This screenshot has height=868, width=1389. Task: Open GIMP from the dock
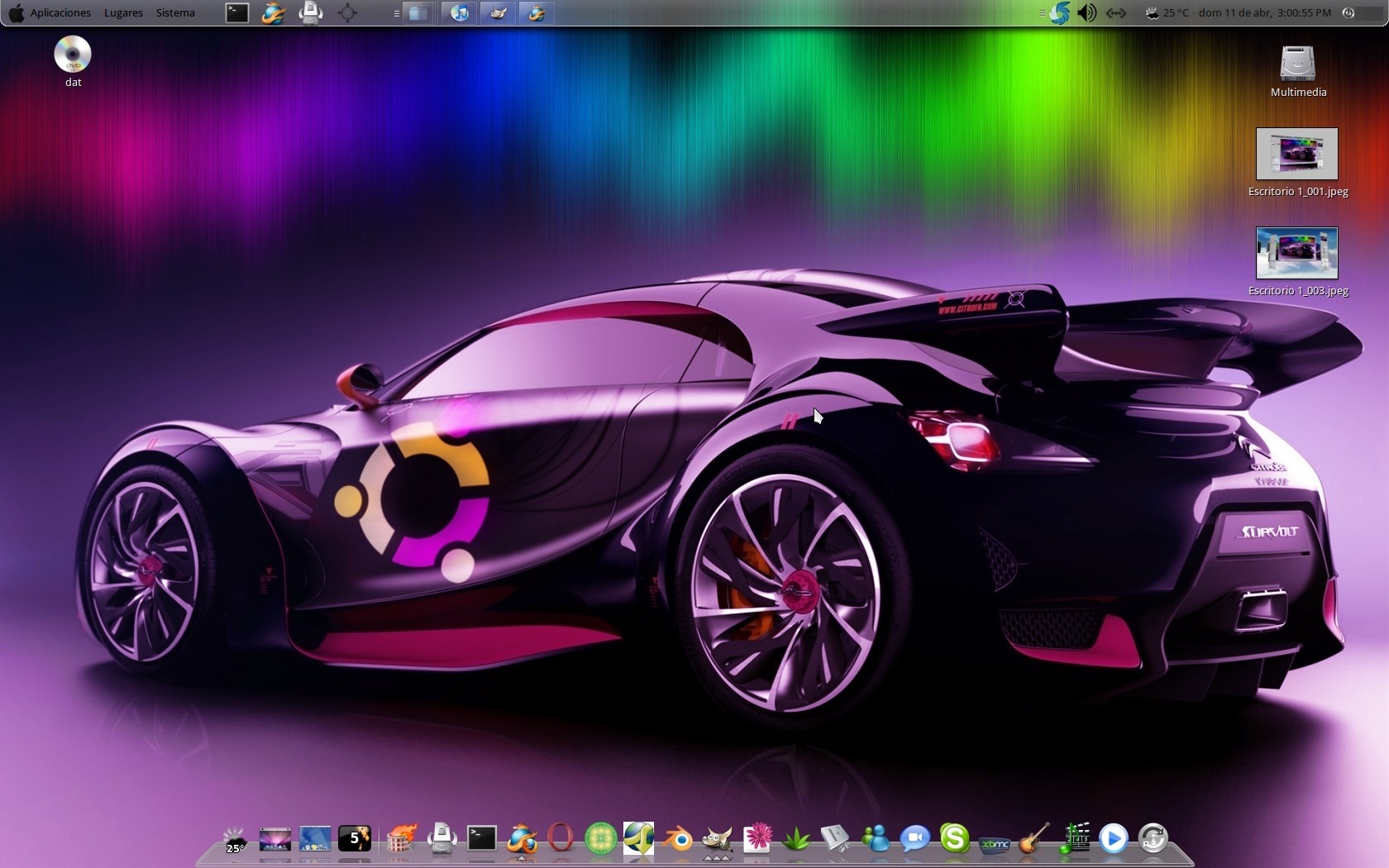(718, 839)
